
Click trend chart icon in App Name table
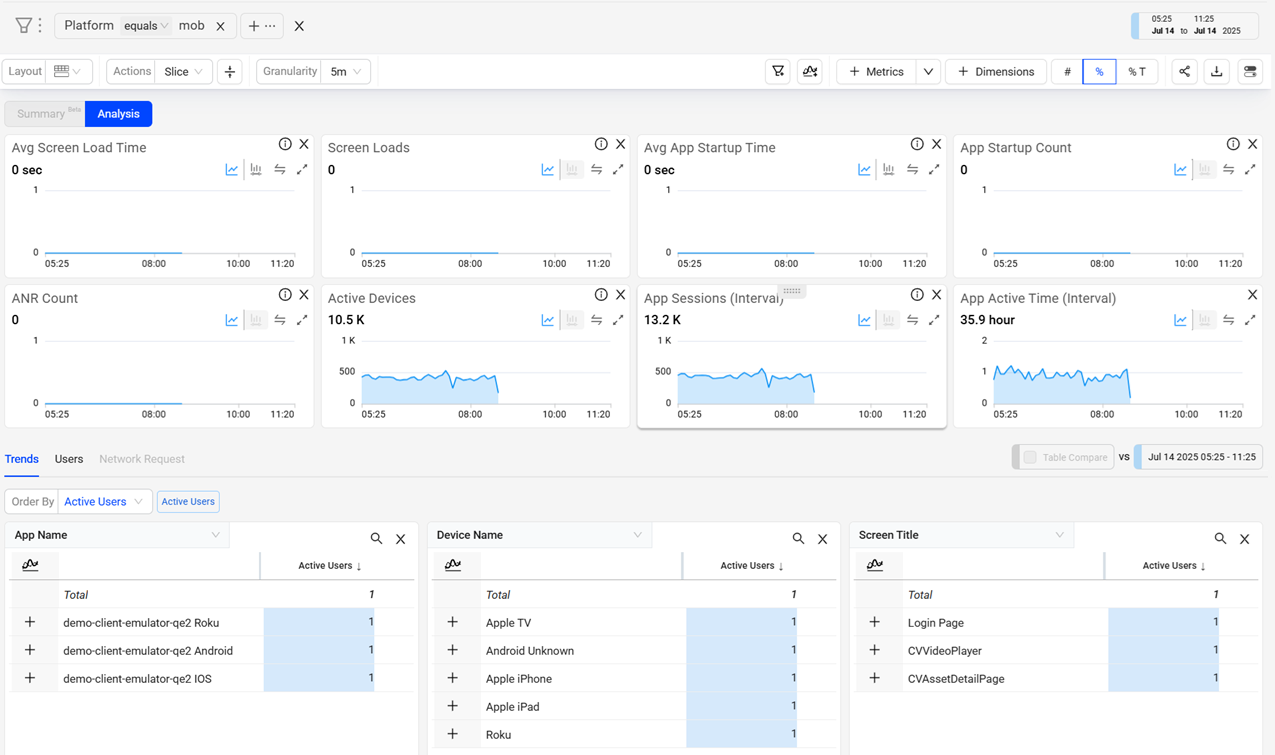[x=31, y=566]
